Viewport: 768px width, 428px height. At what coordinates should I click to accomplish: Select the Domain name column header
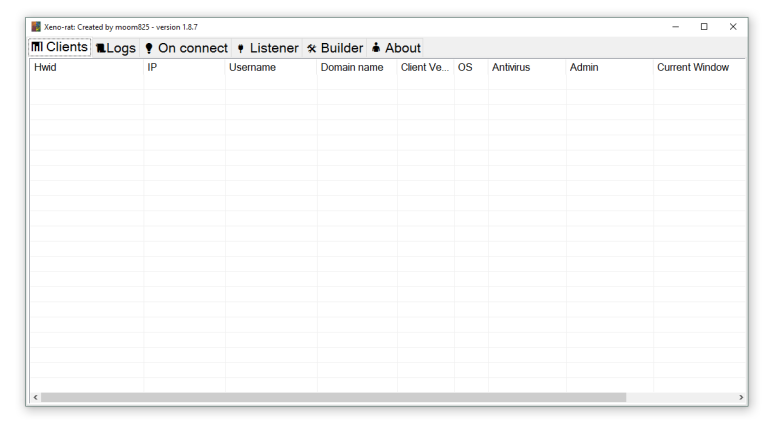pyautogui.click(x=357, y=67)
